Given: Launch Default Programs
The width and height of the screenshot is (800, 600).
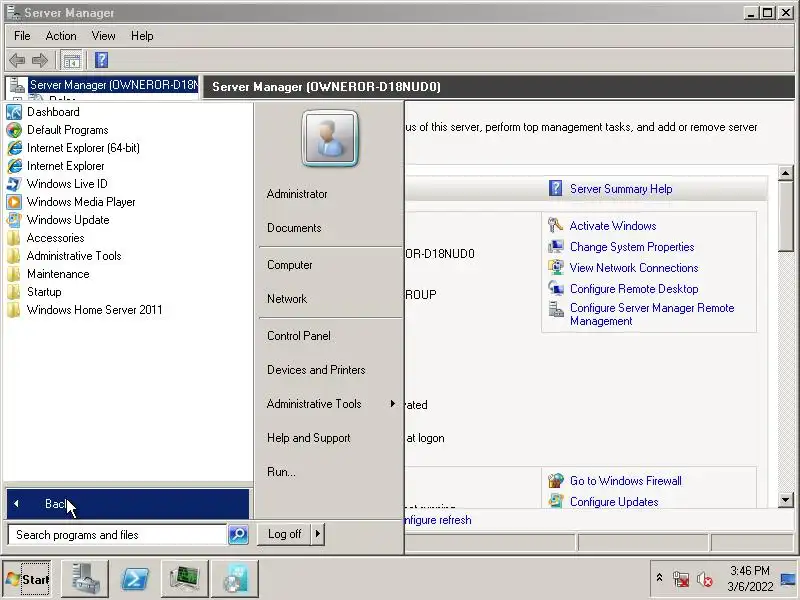Looking at the screenshot, I should 67,130.
